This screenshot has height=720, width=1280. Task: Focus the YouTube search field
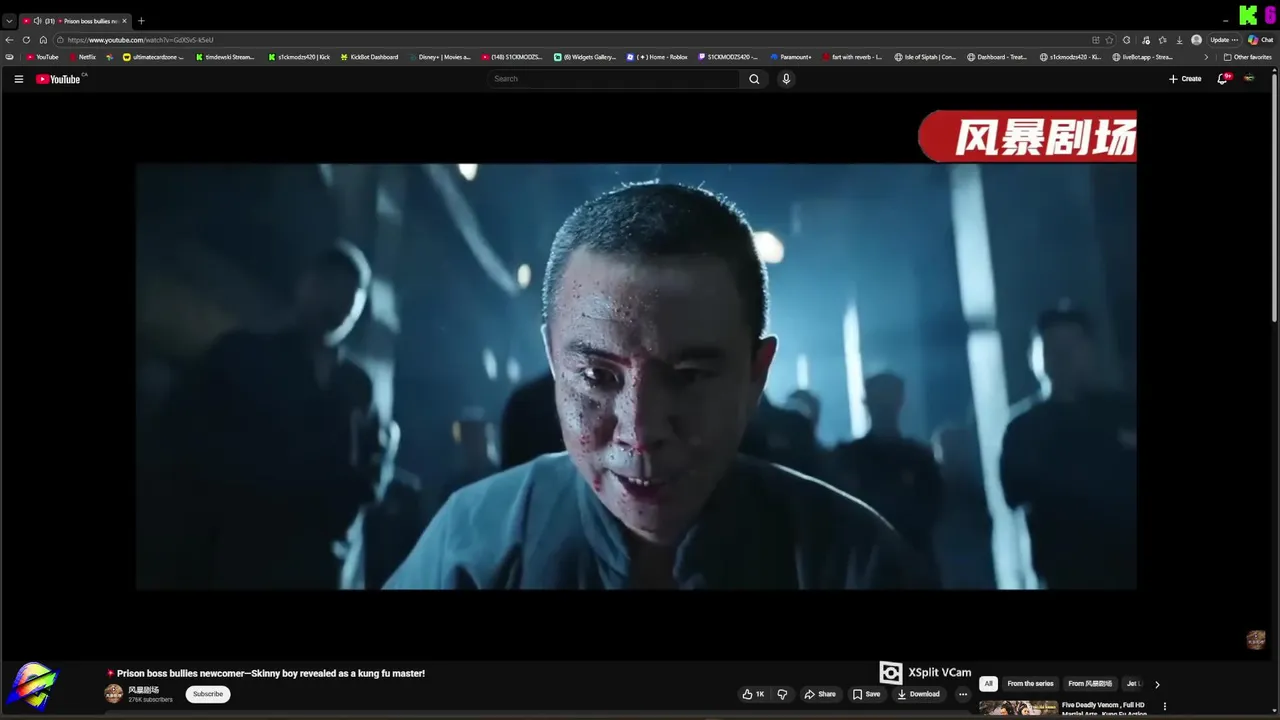615,79
